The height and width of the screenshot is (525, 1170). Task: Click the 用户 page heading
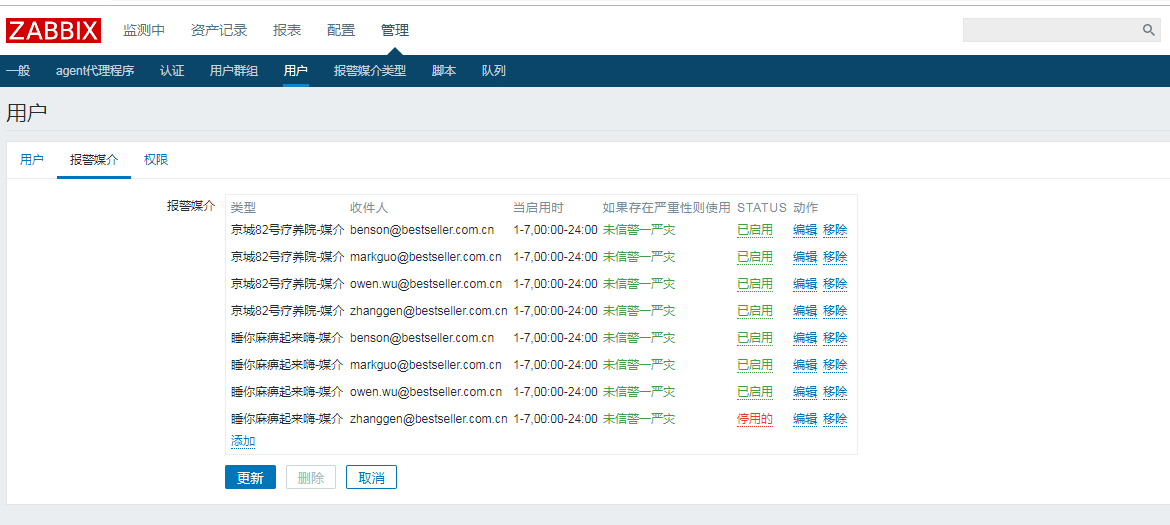tap(27, 113)
